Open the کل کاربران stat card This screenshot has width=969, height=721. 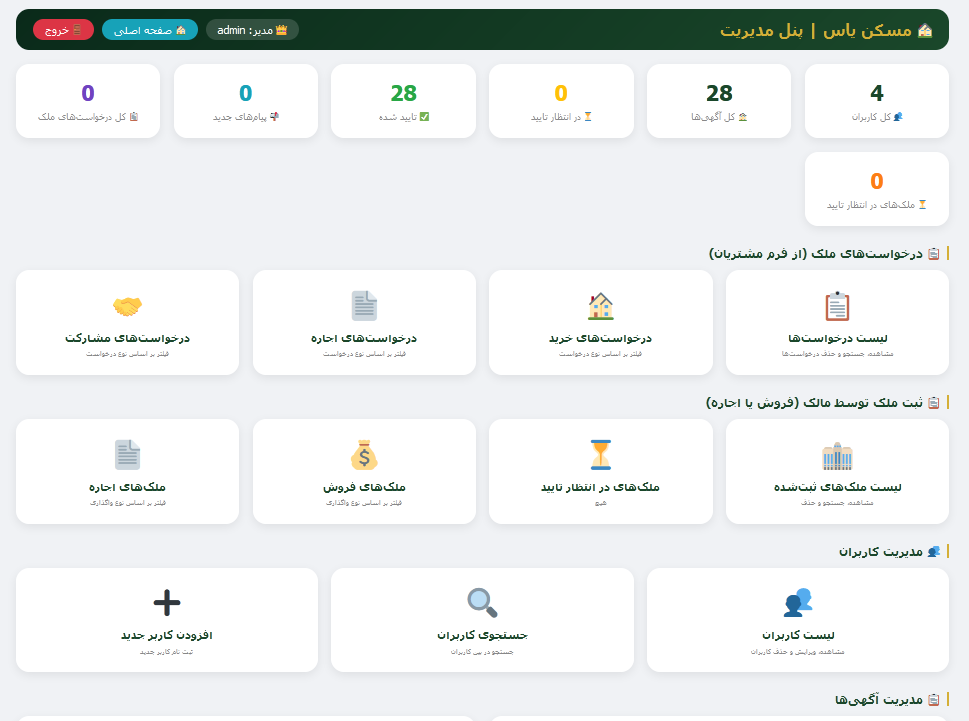coord(876,101)
